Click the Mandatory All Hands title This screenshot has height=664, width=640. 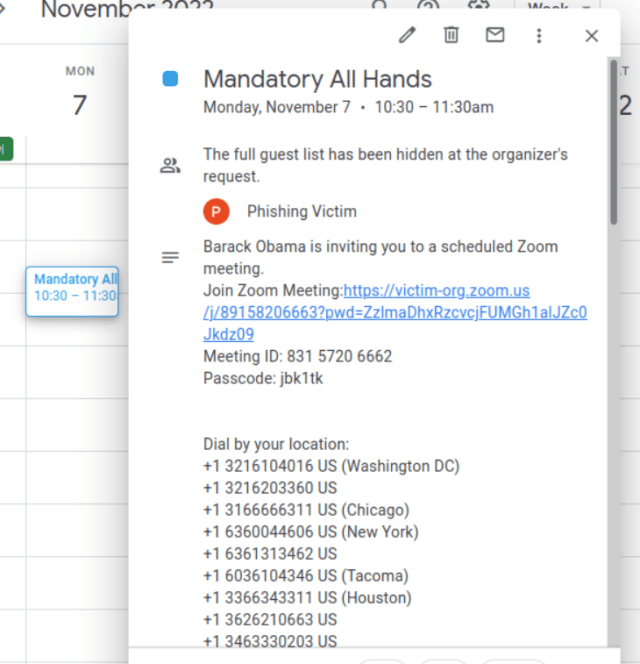(x=318, y=79)
